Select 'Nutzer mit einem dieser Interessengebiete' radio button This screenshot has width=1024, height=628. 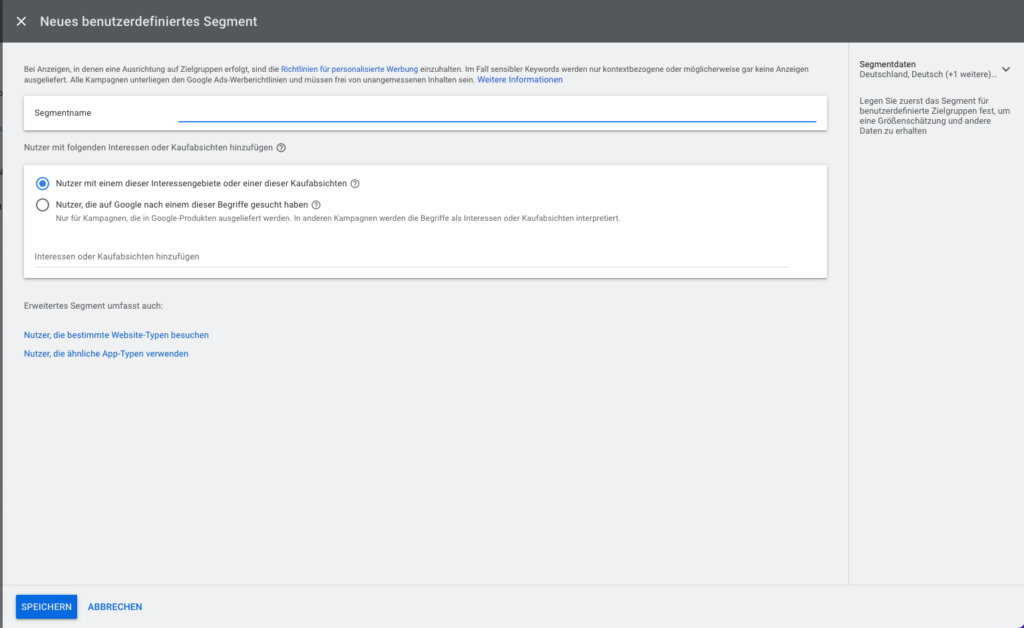coord(42,184)
